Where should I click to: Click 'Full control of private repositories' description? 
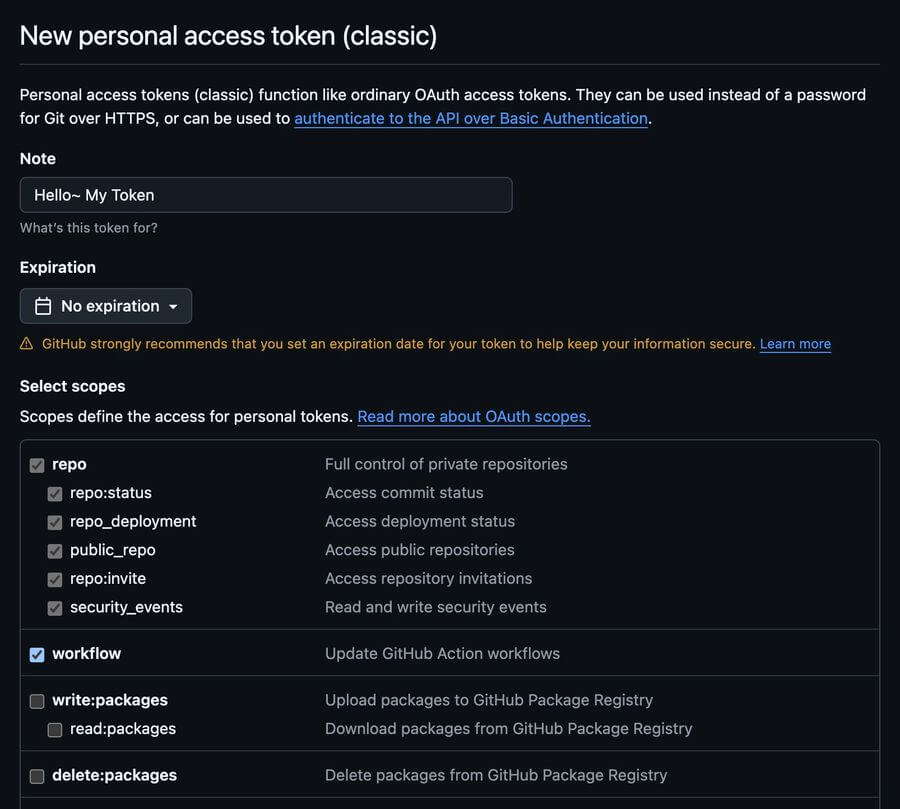pyautogui.click(x=446, y=464)
